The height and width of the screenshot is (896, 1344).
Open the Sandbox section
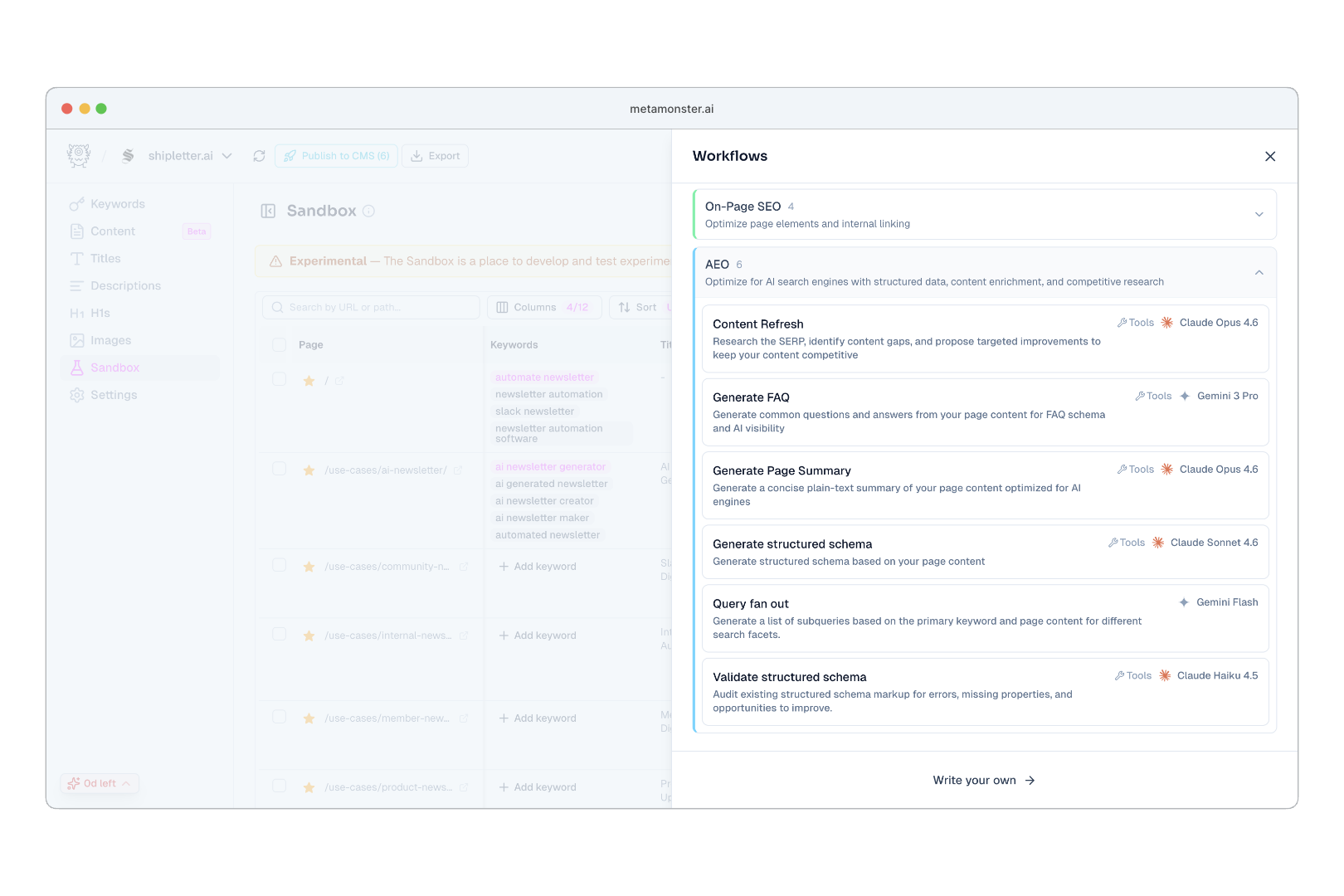(114, 367)
